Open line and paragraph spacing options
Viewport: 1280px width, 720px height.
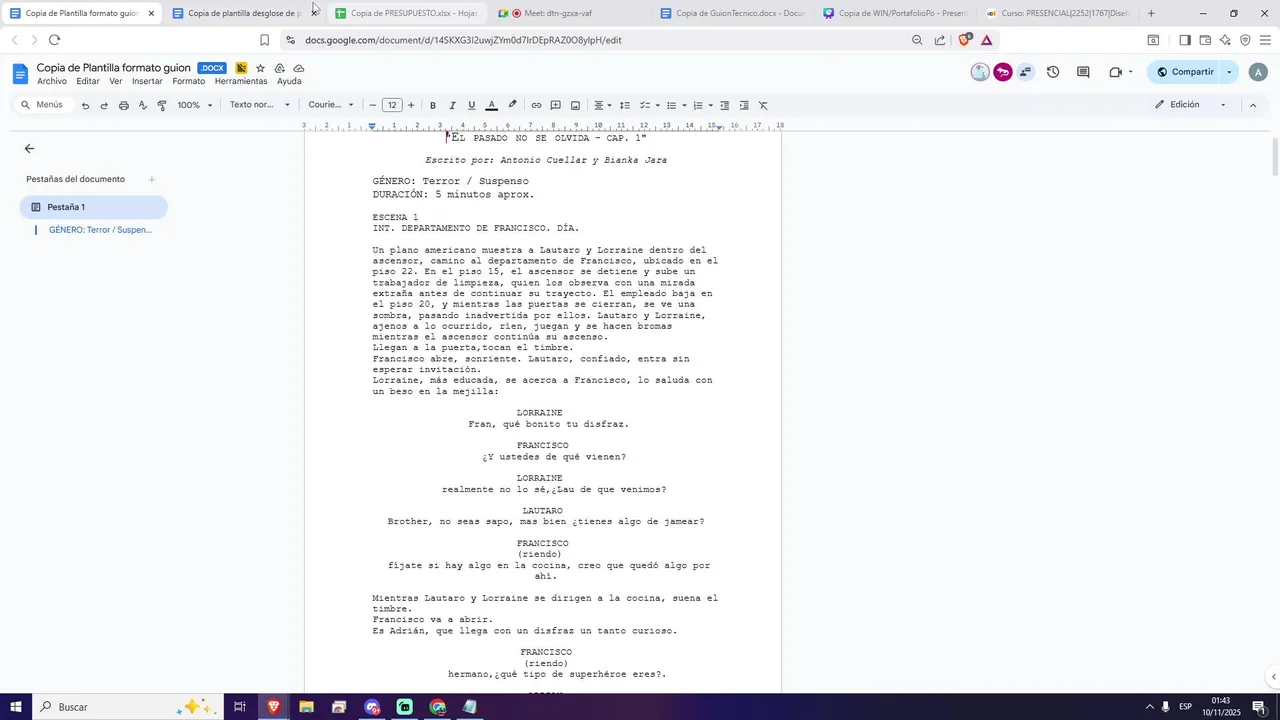(x=625, y=105)
